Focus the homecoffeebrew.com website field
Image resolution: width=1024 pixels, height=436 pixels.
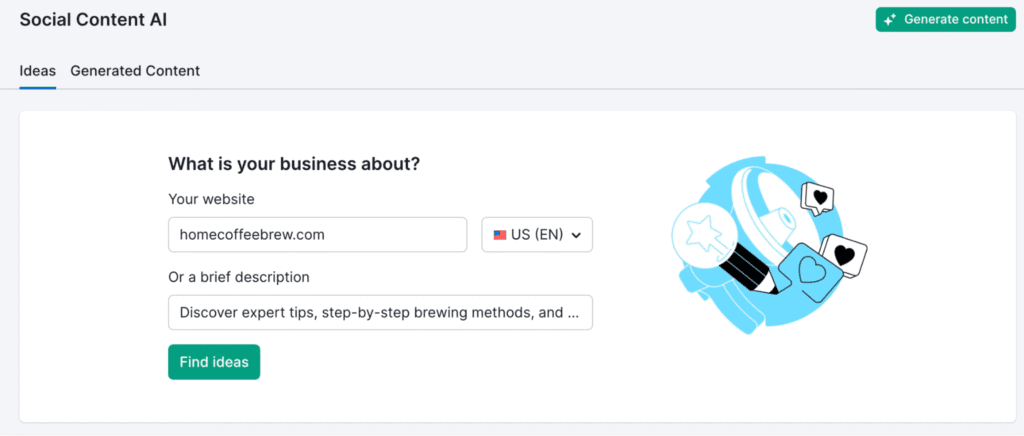coord(317,235)
